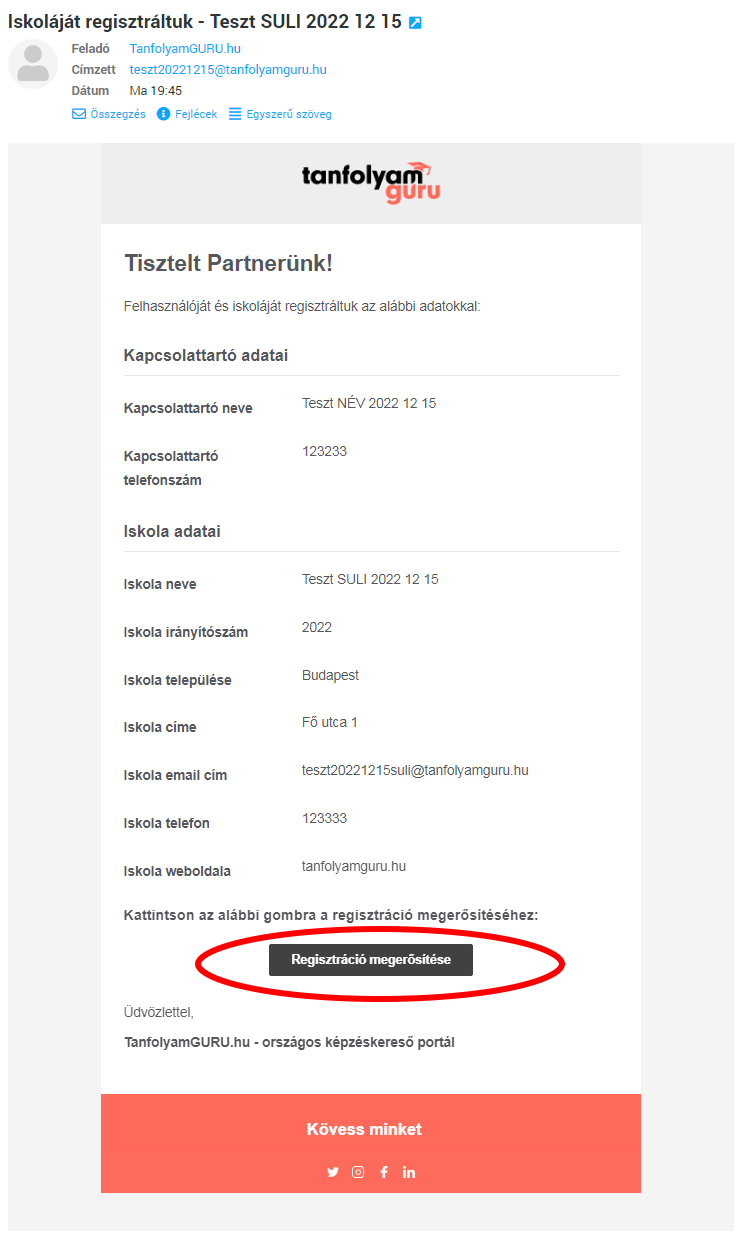This screenshot has height=1234, width=745.
Task: Click the Kövess minket footer heading
Action: tap(365, 1130)
